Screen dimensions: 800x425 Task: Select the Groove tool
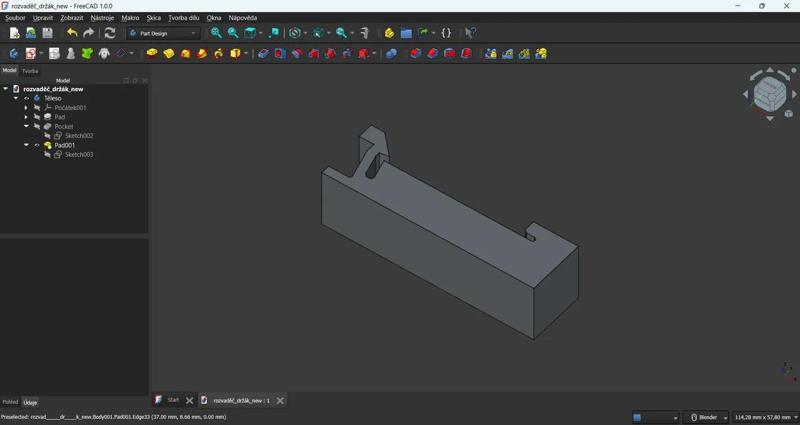297,54
